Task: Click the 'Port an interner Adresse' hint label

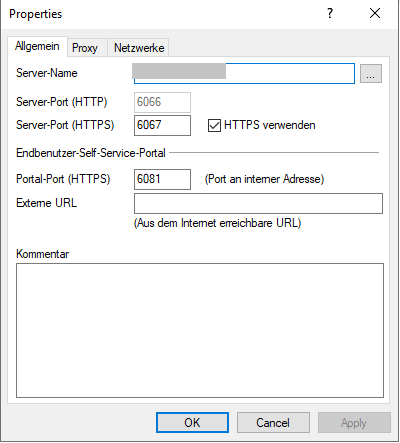Action: (x=264, y=179)
